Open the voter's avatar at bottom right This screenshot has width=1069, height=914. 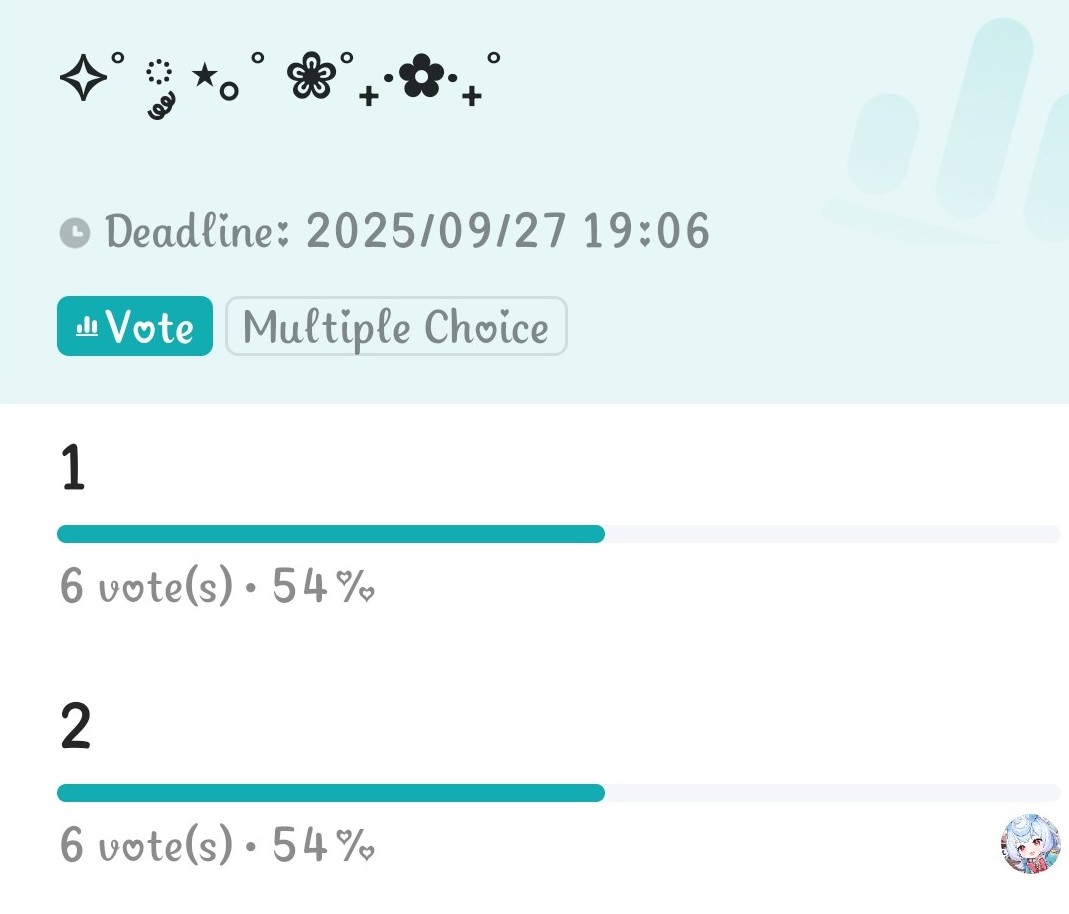pyautogui.click(x=1028, y=845)
